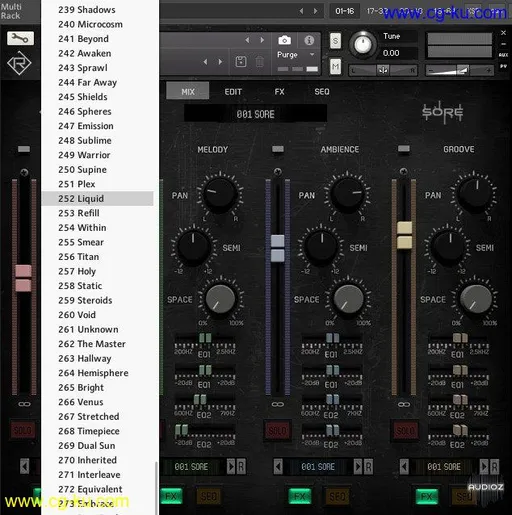Open the Ambience 001 SORE sound selector
The image size is (512, 515).
point(318,467)
